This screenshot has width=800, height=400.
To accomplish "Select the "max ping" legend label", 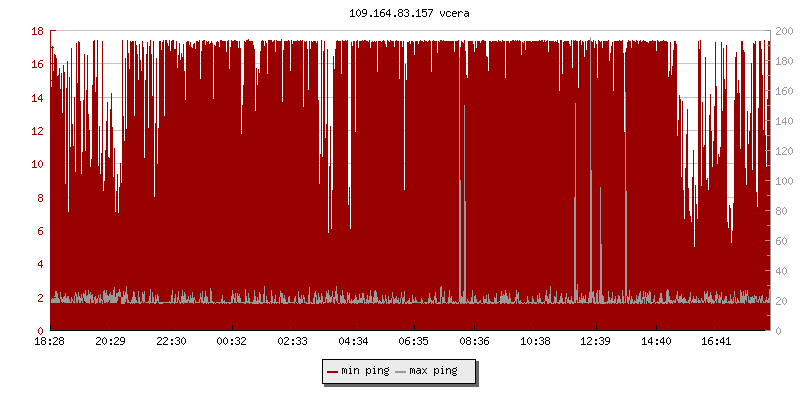I will coord(433,372).
